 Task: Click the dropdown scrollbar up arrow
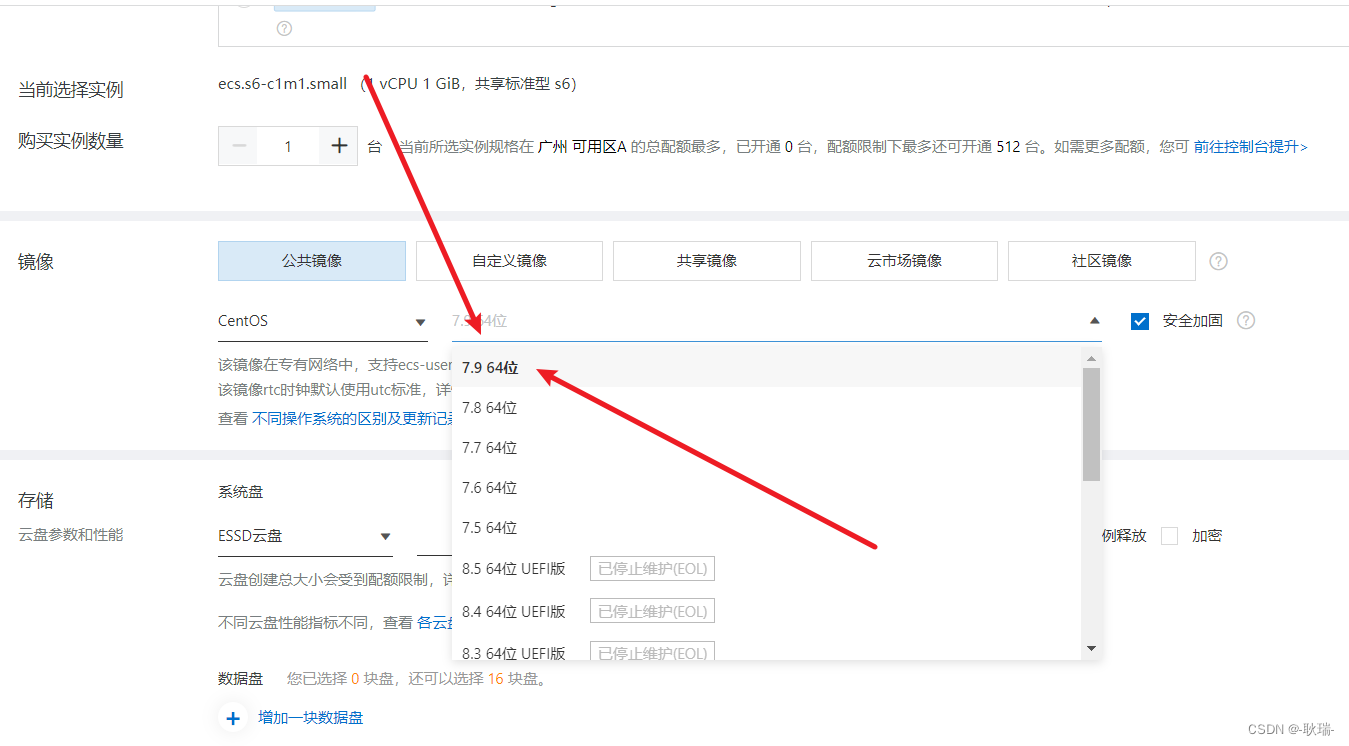pyautogui.click(x=1091, y=358)
